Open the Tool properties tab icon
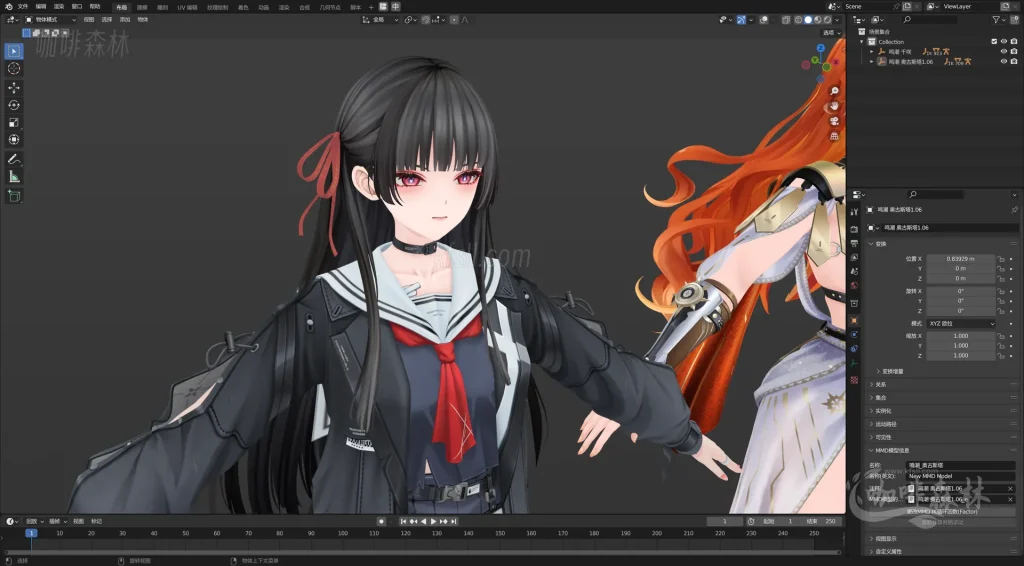Viewport: 1024px width, 566px height. pos(854,212)
